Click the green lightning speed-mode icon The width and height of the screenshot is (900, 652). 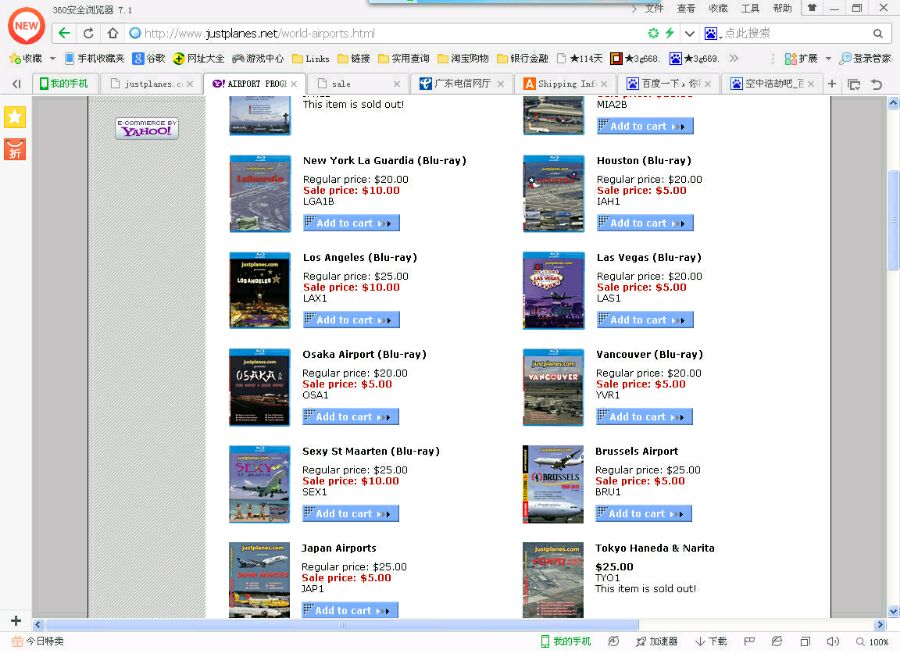(x=669, y=33)
